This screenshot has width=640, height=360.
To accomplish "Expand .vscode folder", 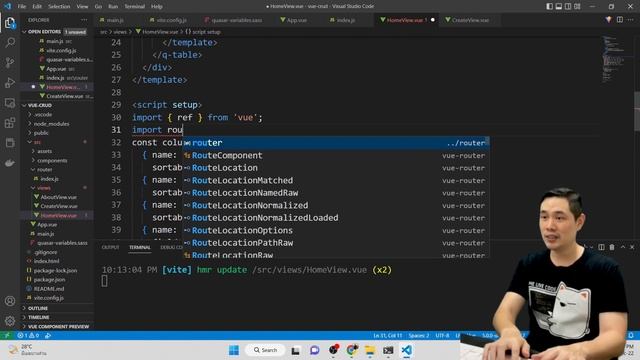I will (43, 114).
